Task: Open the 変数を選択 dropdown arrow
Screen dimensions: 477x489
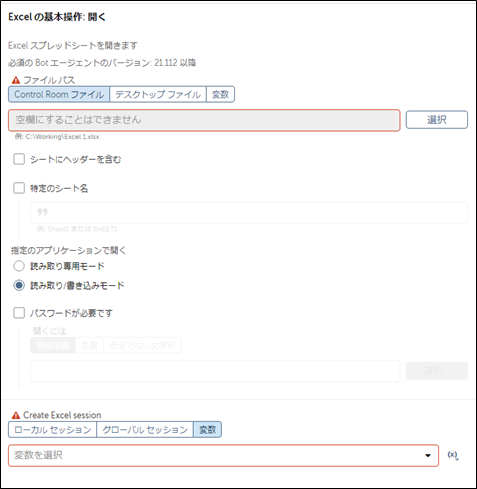Action: [428, 455]
